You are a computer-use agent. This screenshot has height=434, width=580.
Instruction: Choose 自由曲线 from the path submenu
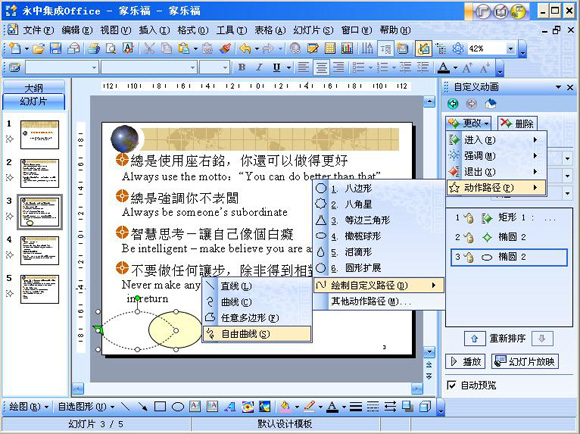(x=257, y=334)
